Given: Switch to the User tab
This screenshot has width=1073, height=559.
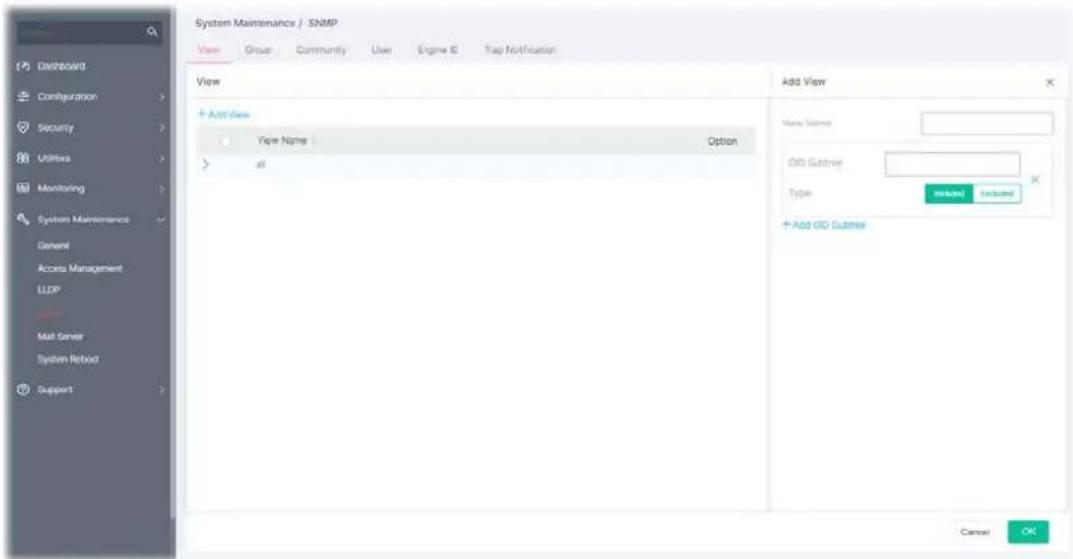Looking at the screenshot, I should [x=381, y=50].
